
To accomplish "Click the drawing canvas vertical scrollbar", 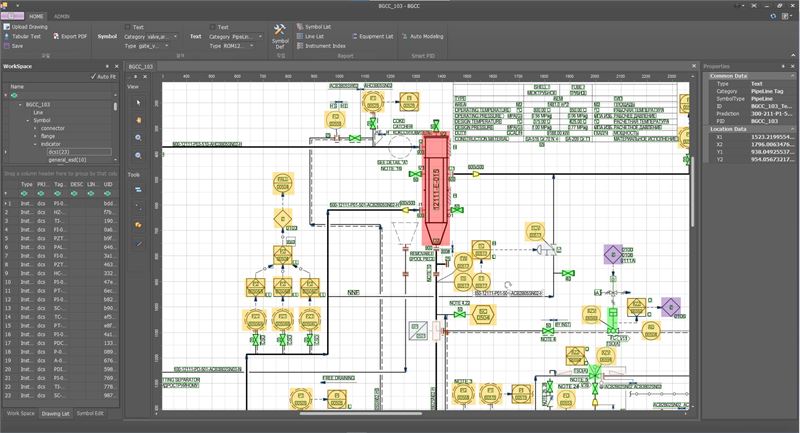I will (692, 192).
